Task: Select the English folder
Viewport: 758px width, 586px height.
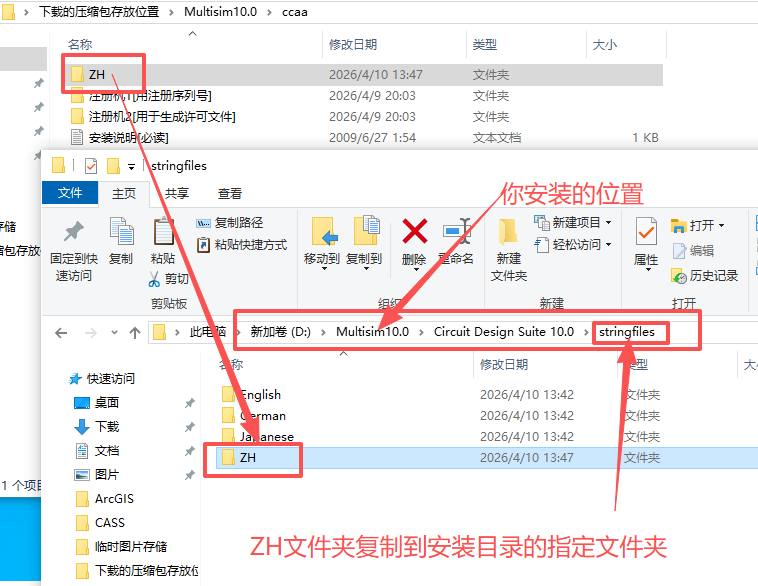Action: pos(251,395)
